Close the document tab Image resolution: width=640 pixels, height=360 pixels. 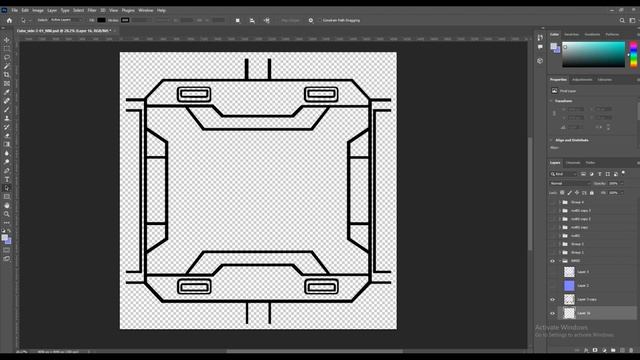(x=115, y=31)
